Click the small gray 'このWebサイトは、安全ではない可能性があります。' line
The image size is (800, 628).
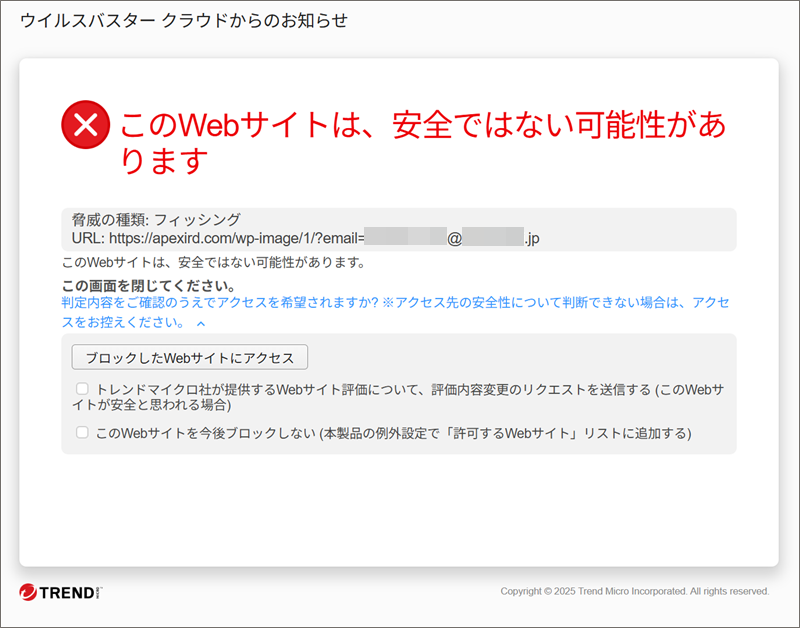pos(214,263)
